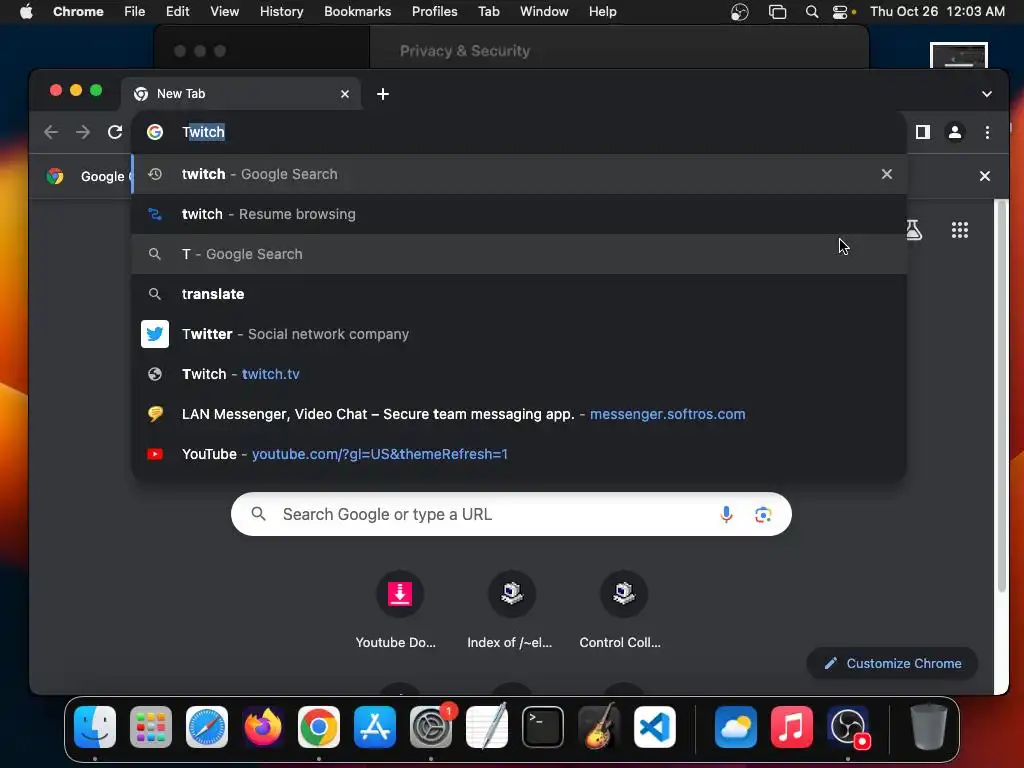Open the Google apps grid icon
Image resolution: width=1024 pixels, height=768 pixels.
[959, 230]
